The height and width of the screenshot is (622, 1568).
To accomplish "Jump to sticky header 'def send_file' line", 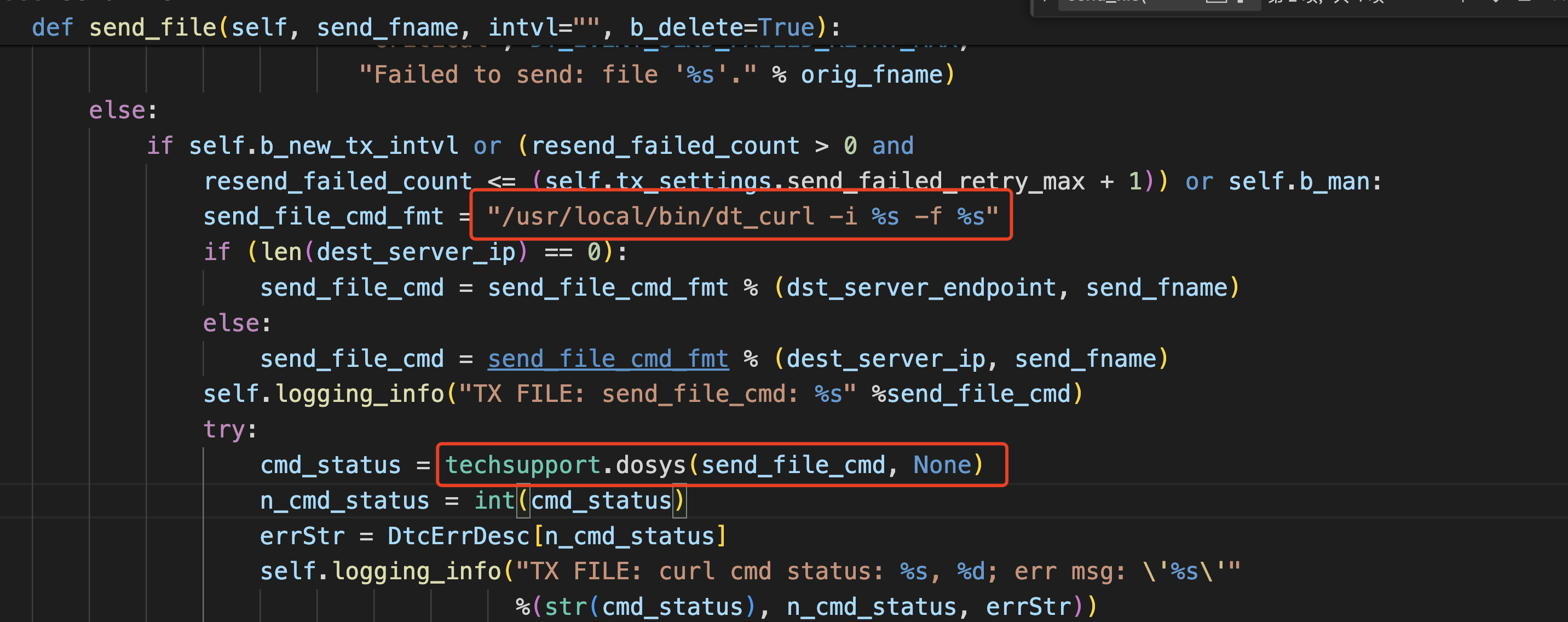I will pos(436,27).
